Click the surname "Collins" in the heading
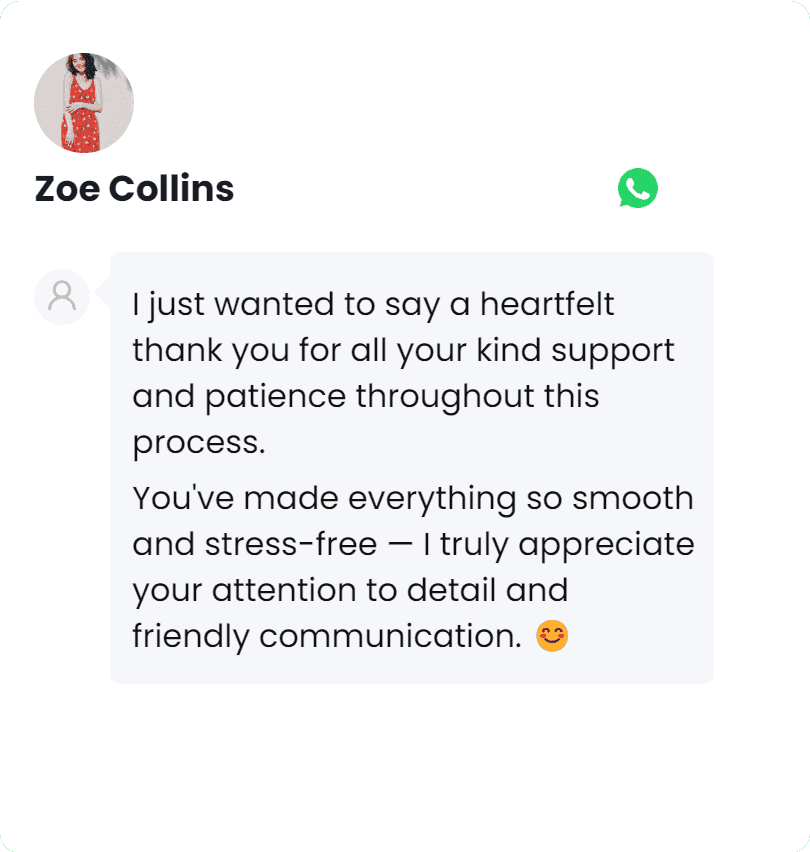 pyautogui.click(x=171, y=188)
